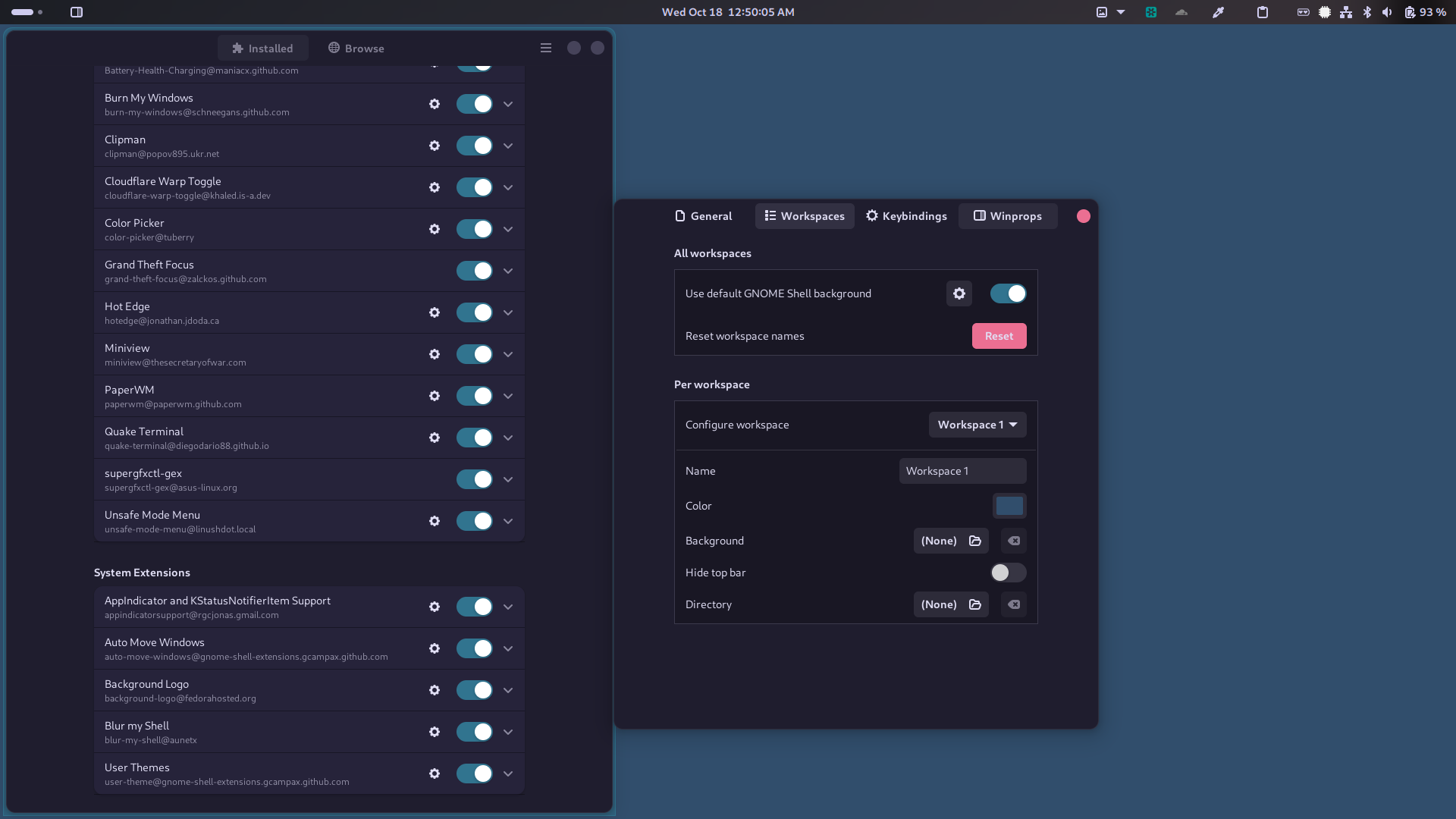Open the Workspace 1 dropdown
Screen dimensions: 1456x819
point(977,425)
